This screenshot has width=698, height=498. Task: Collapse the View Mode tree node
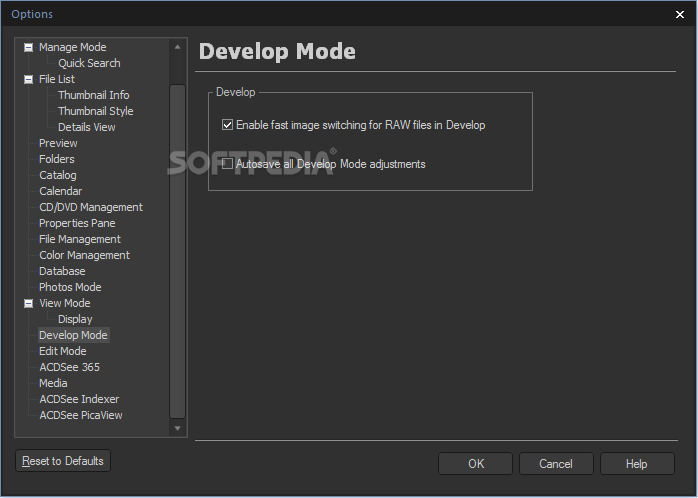[28, 304]
